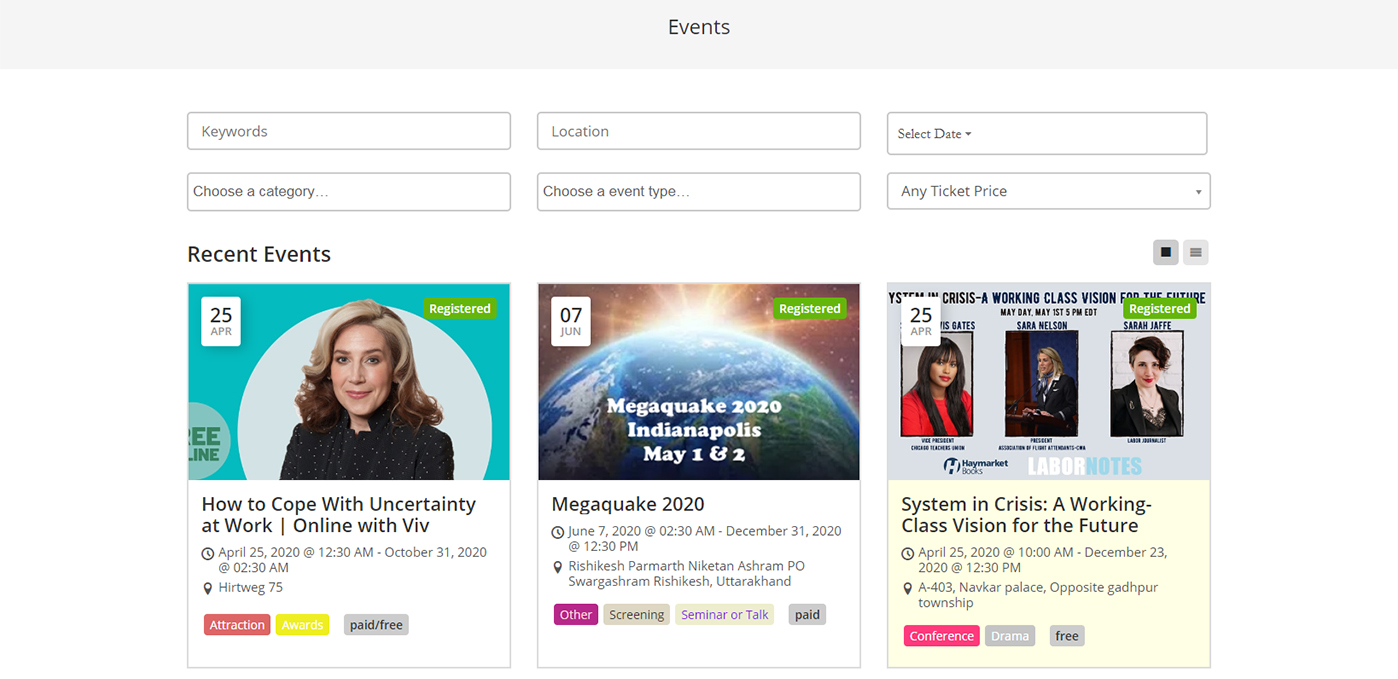
Task: Click the pink Conference category tag
Action: (x=941, y=636)
